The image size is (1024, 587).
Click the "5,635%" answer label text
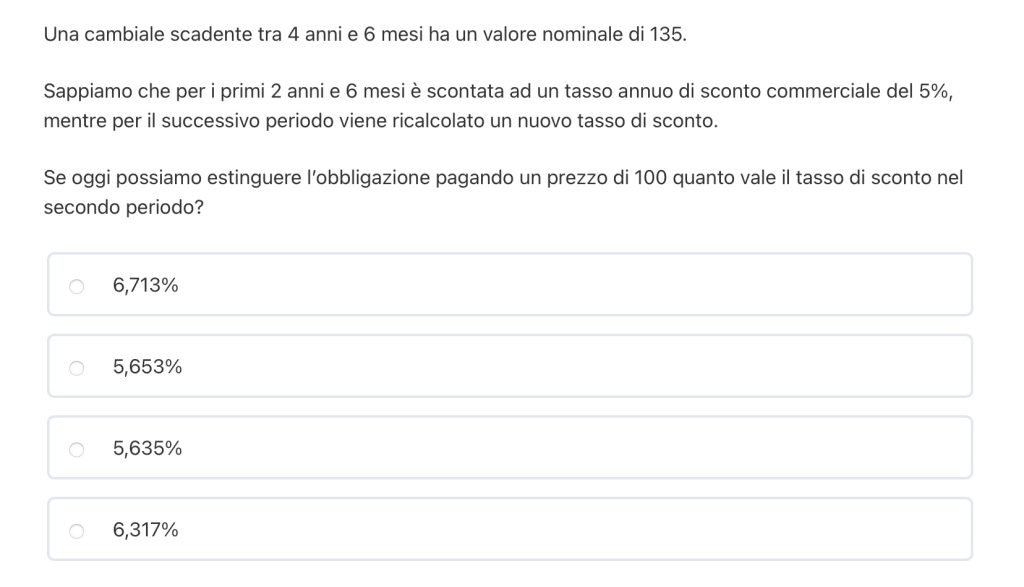coord(148,449)
